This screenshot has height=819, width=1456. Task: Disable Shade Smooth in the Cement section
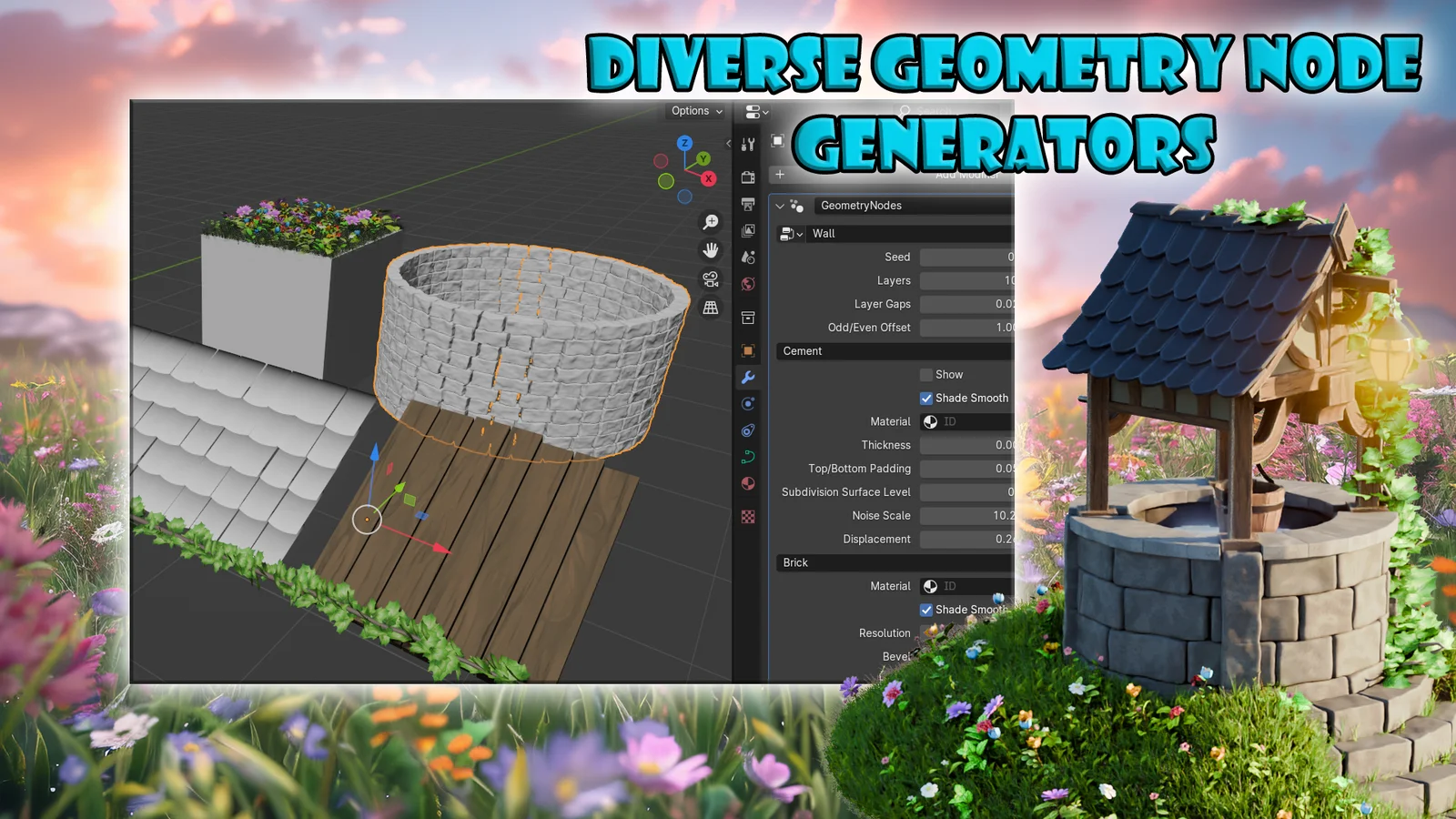(926, 398)
